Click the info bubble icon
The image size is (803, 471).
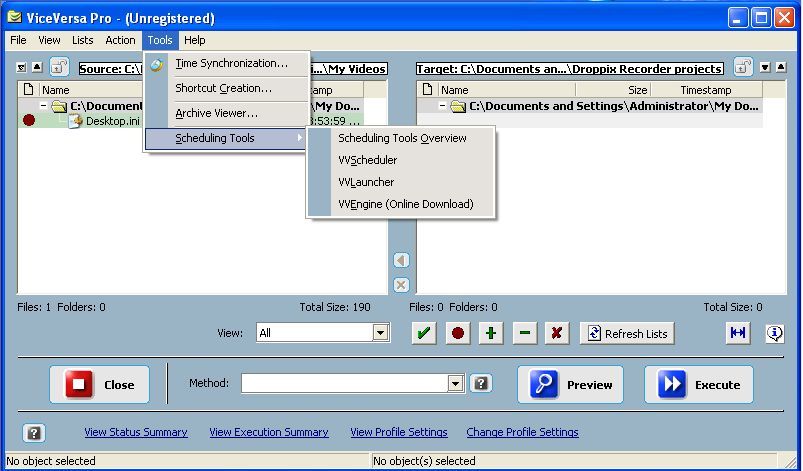click(775, 333)
